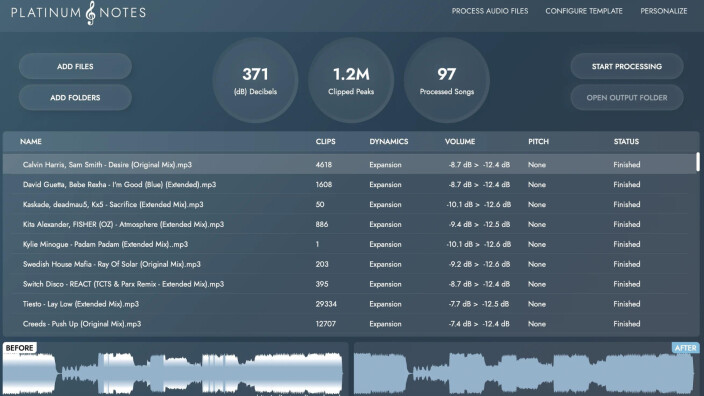Click the Add Files button
The height and width of the screenshot is (396, 704).
[x=75, y=66]
